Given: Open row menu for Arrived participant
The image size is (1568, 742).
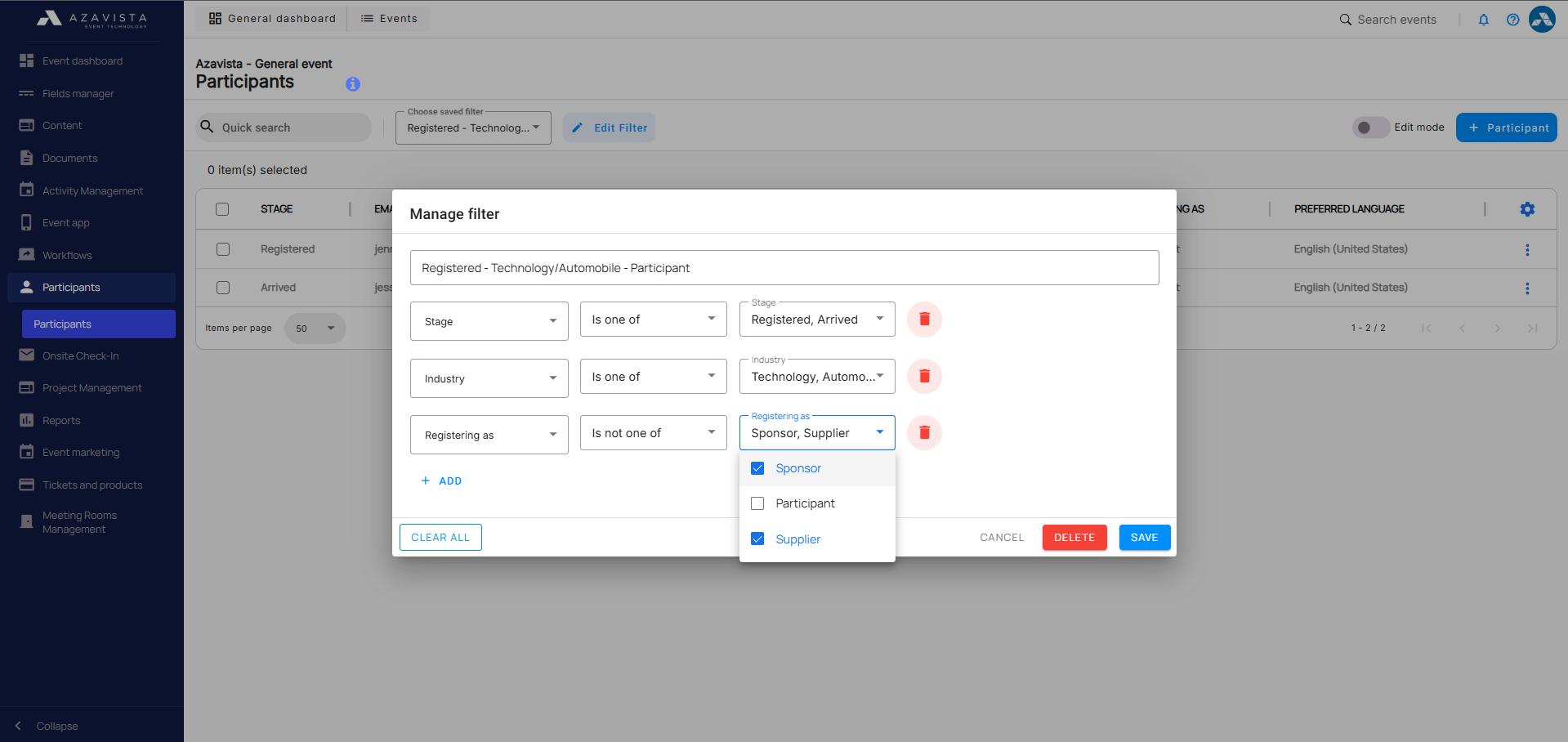Looking at the screenshot, I should (x=1527, y=288).
